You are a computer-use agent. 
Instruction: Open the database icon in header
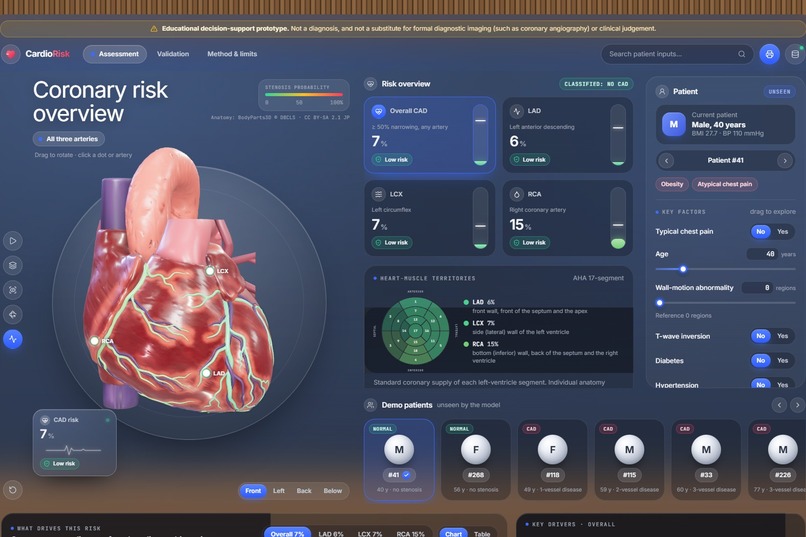click(x=795, y=54)
